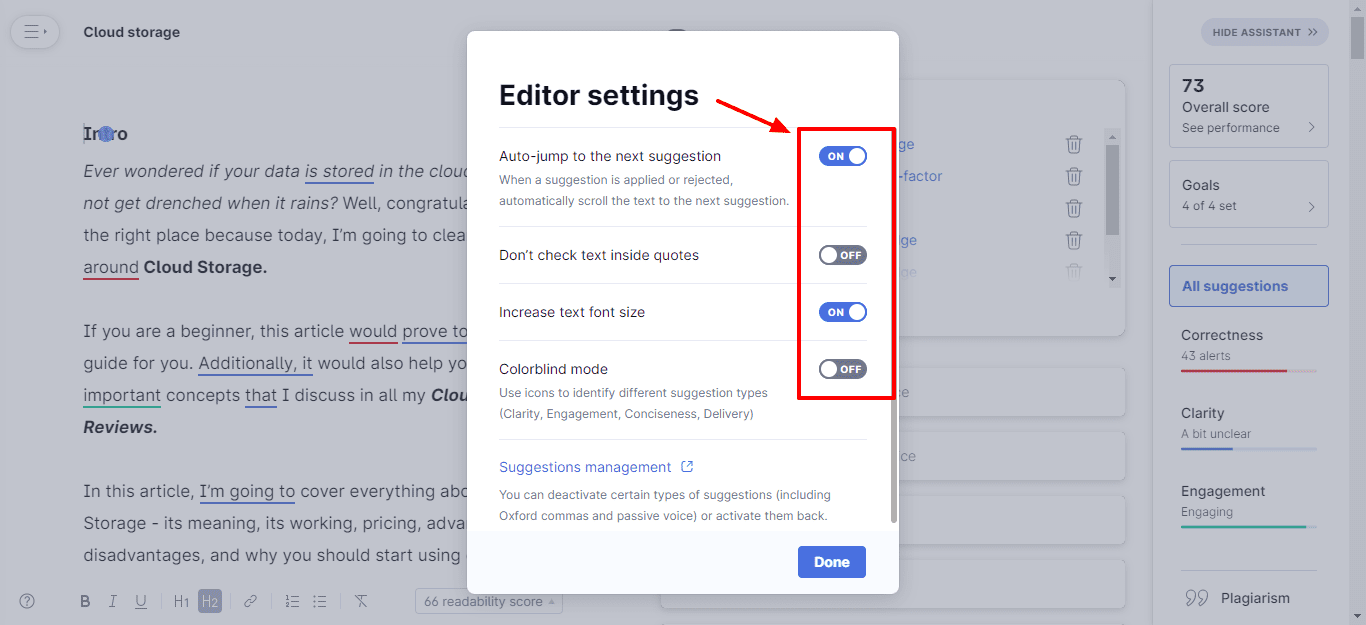Click the bulleted list icon

tap(320, 601)
